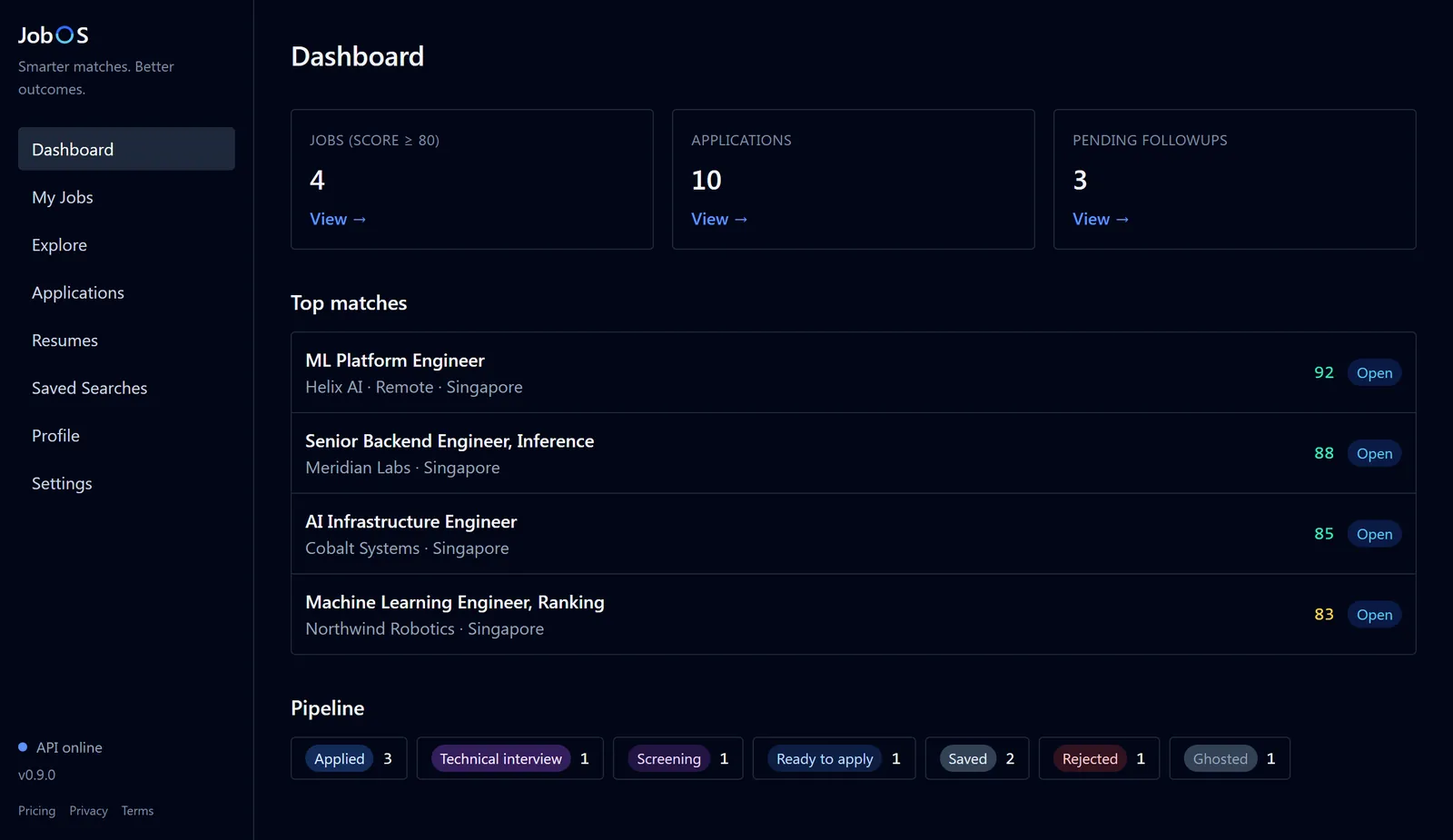Open the Explore page
The height and width of the screenshot is (840, 1453).
pos(126,245)
